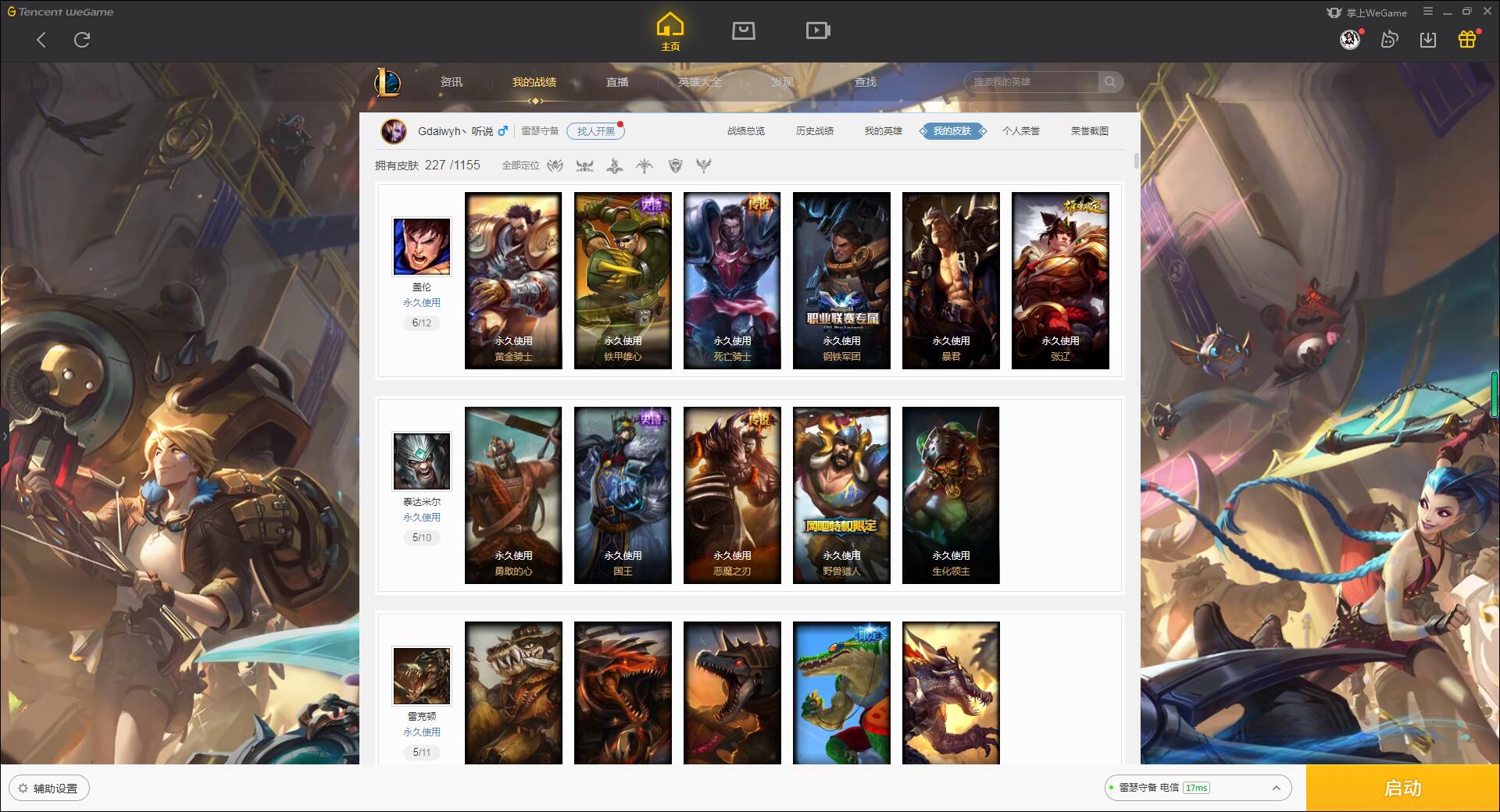Refresh the page with the reload icon
Screen dimensions: 1500x812
tap(82, 40)
